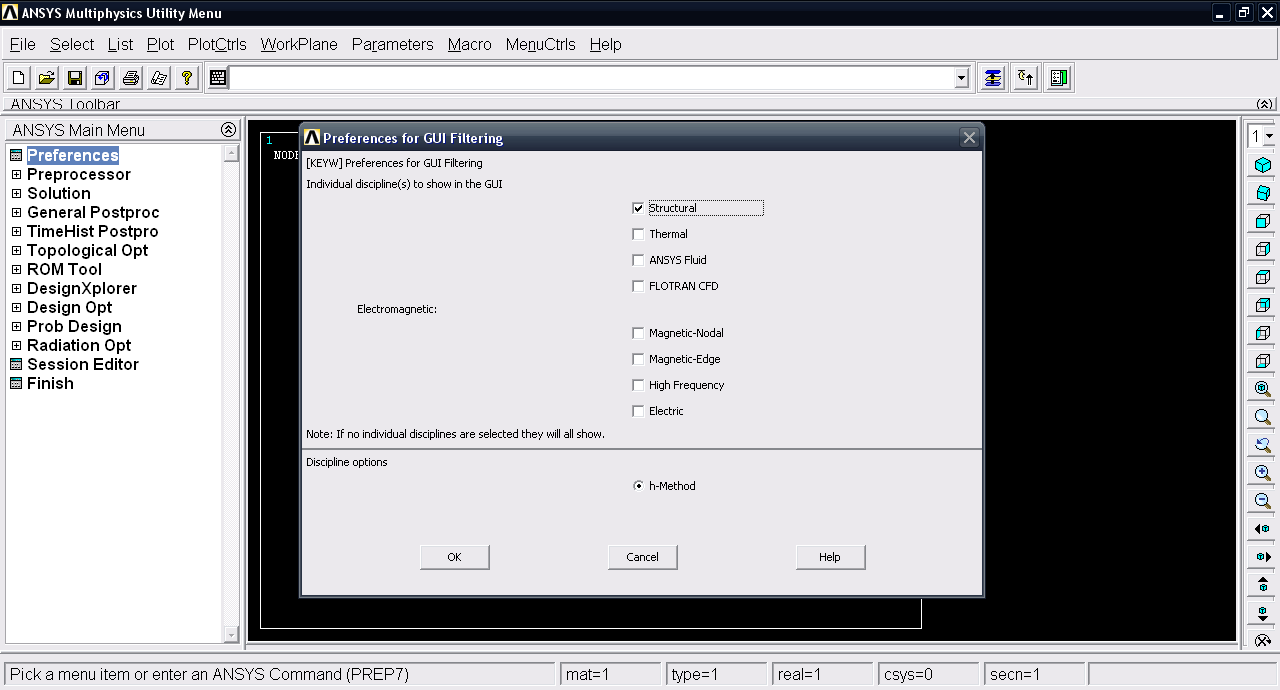
Task: Launch the Report Generator toolbar icon
Action: 158,78
